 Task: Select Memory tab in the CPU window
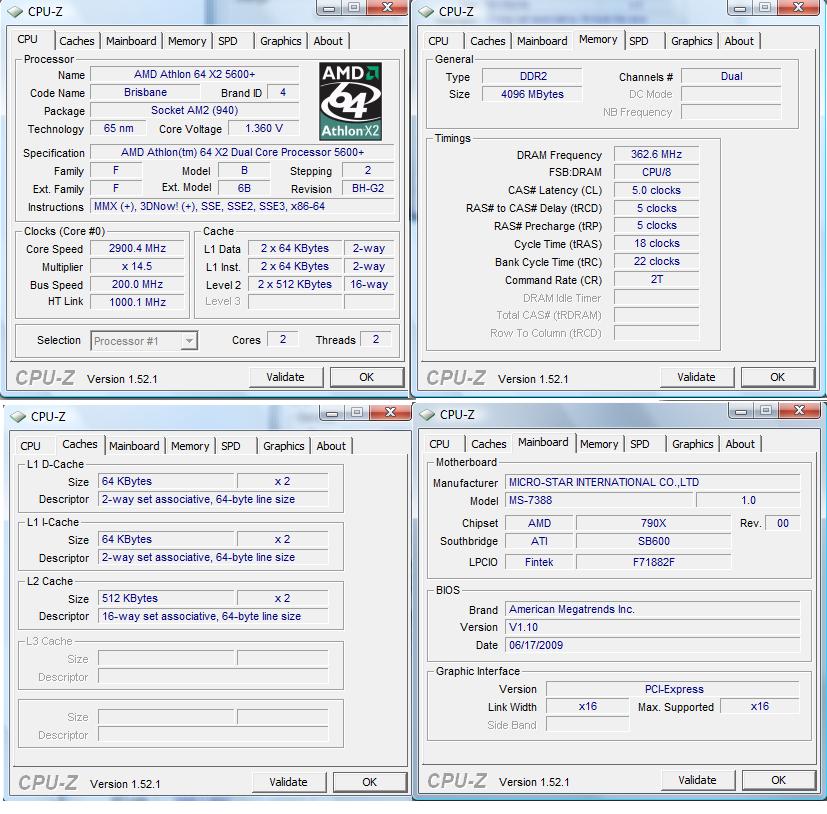187,41
